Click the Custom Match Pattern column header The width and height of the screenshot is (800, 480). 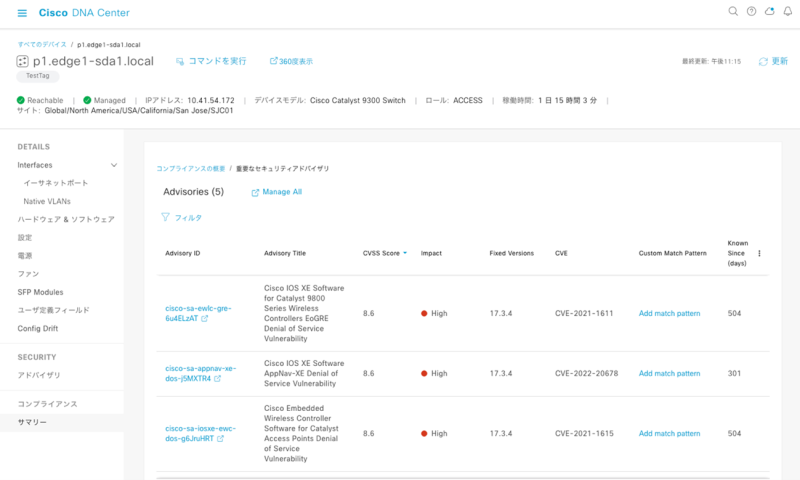672,253
